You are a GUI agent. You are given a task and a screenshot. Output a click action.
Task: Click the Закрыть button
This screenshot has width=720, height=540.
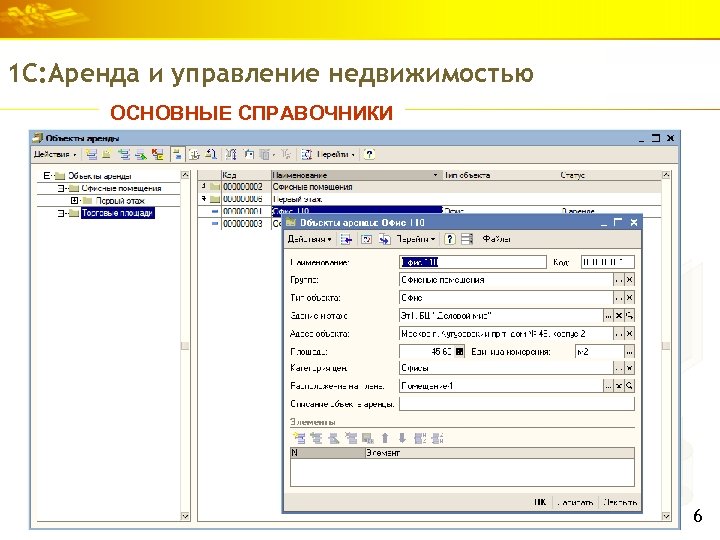point(619,502)
